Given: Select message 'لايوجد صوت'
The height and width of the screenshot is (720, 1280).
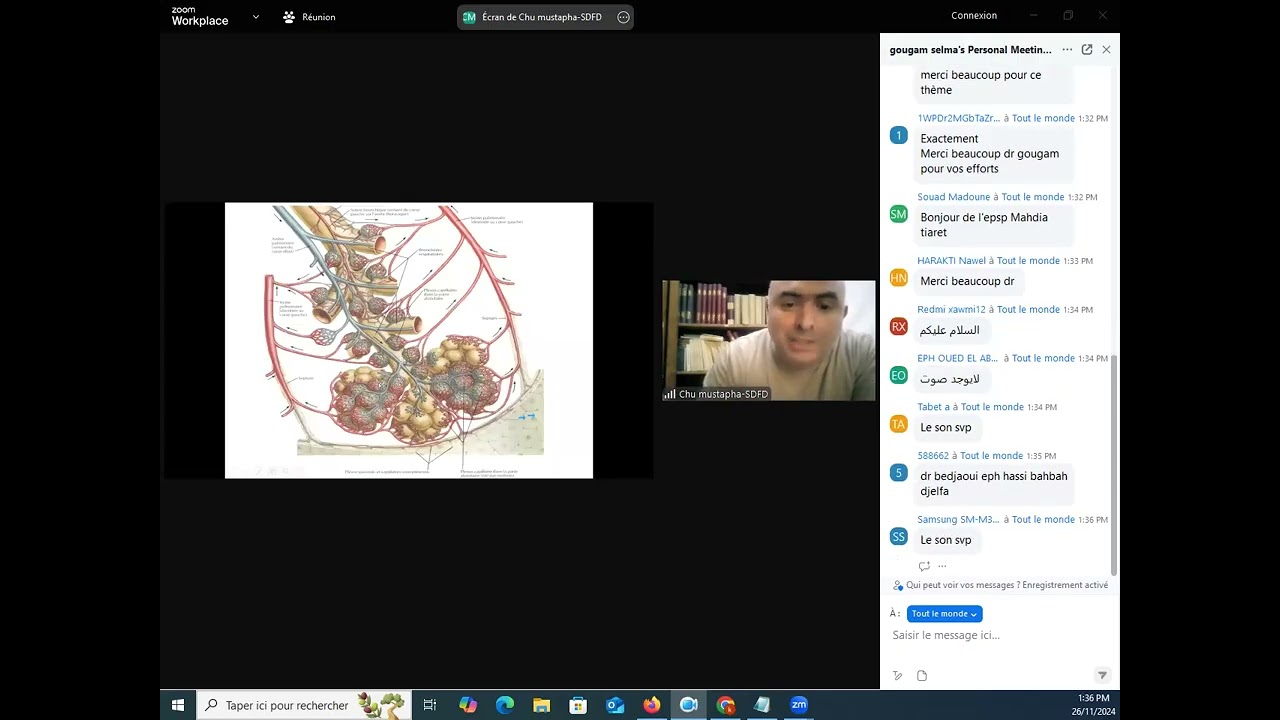Looking at the screenshot, I should [x=950, y=379].
